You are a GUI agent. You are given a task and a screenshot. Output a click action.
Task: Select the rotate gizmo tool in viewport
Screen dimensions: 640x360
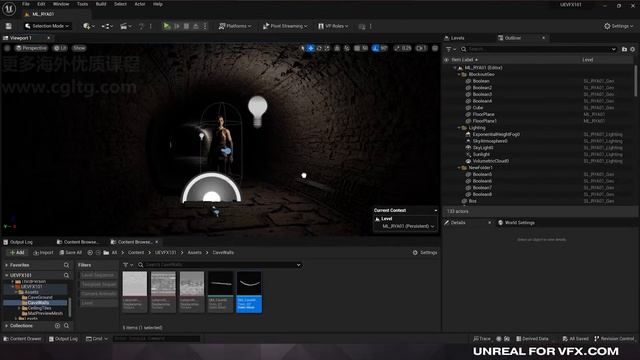click(319, 48)
